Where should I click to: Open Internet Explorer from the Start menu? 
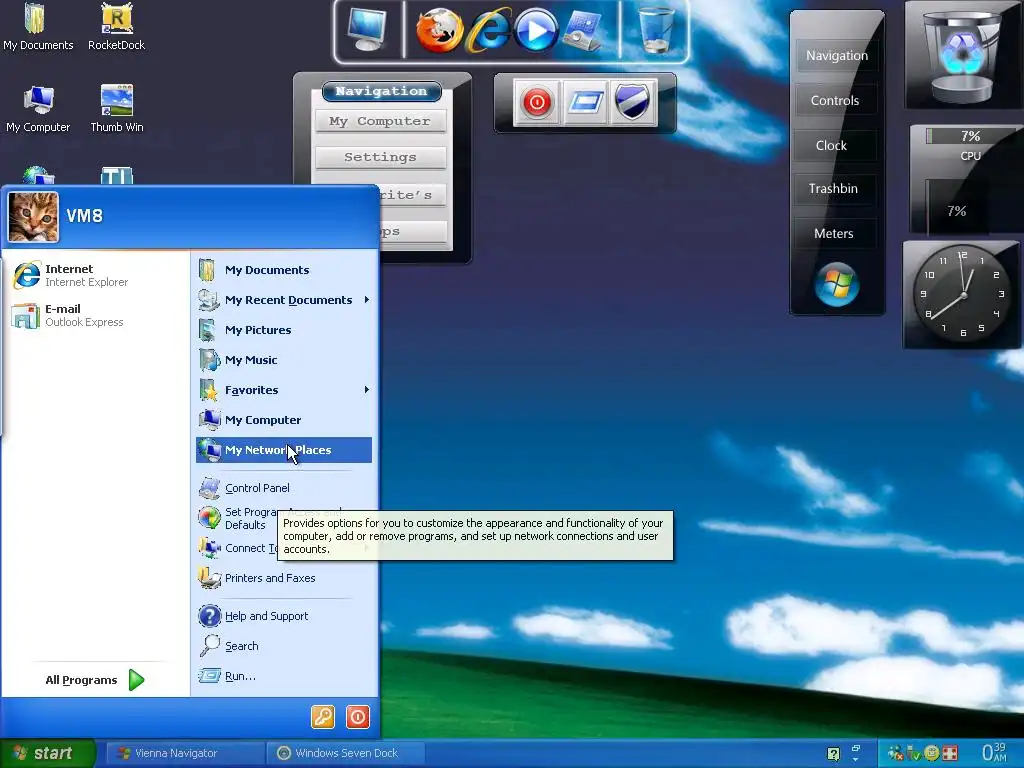pos(95,275)
